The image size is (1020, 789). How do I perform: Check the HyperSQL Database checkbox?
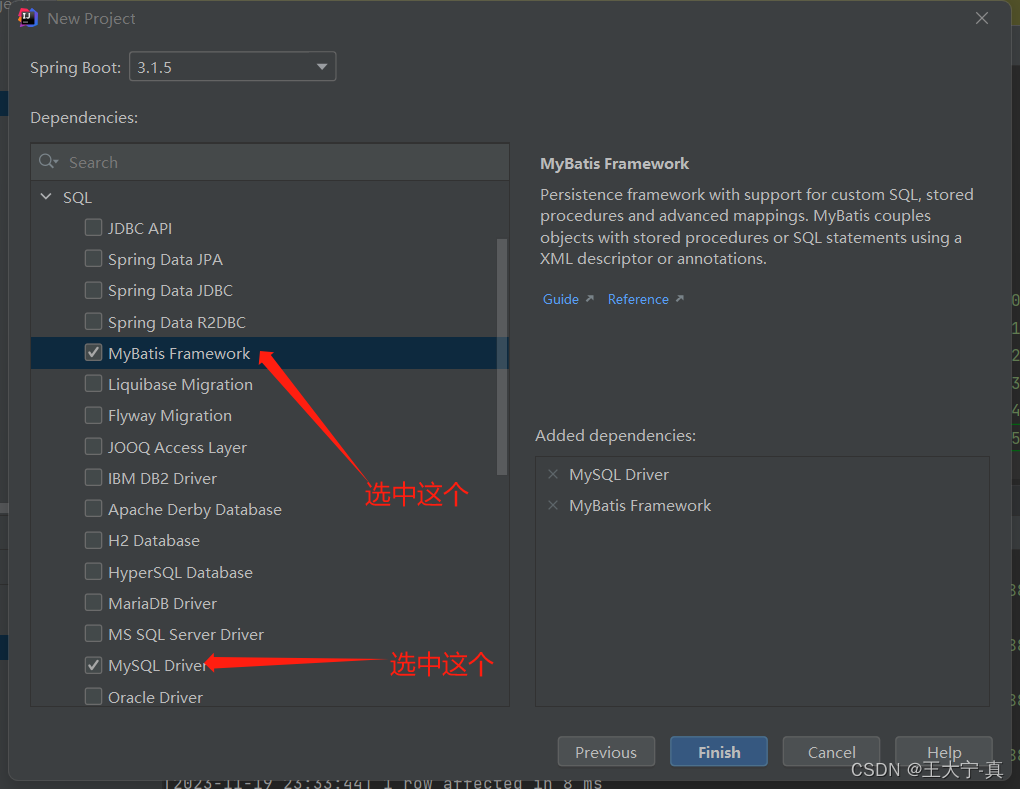[93, 572]
